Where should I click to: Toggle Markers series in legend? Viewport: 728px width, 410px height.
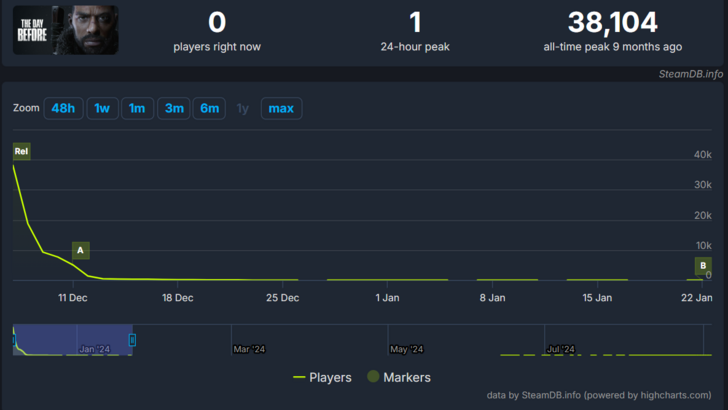398,377
